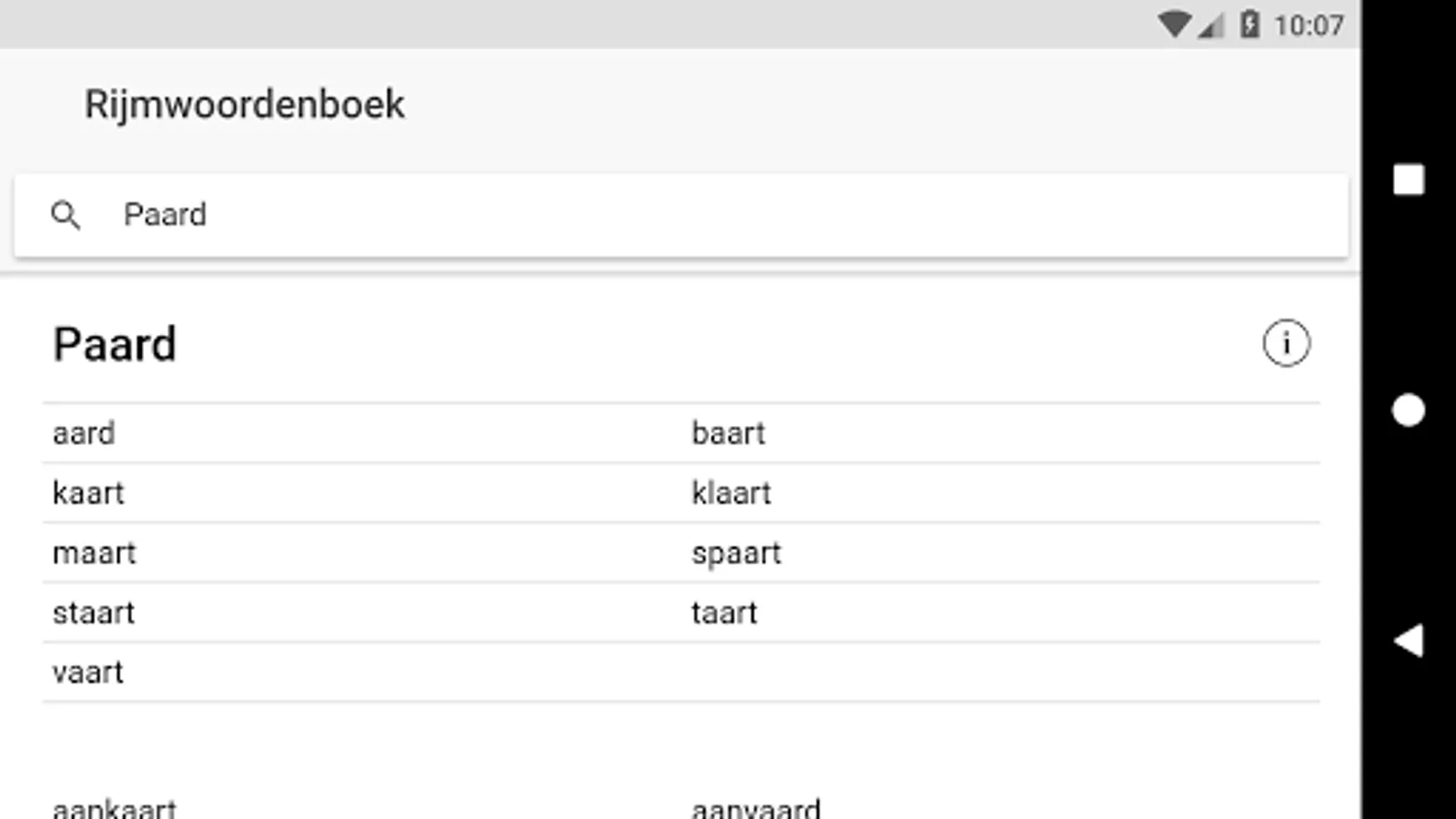Tap the word taart

coord(724,613)
